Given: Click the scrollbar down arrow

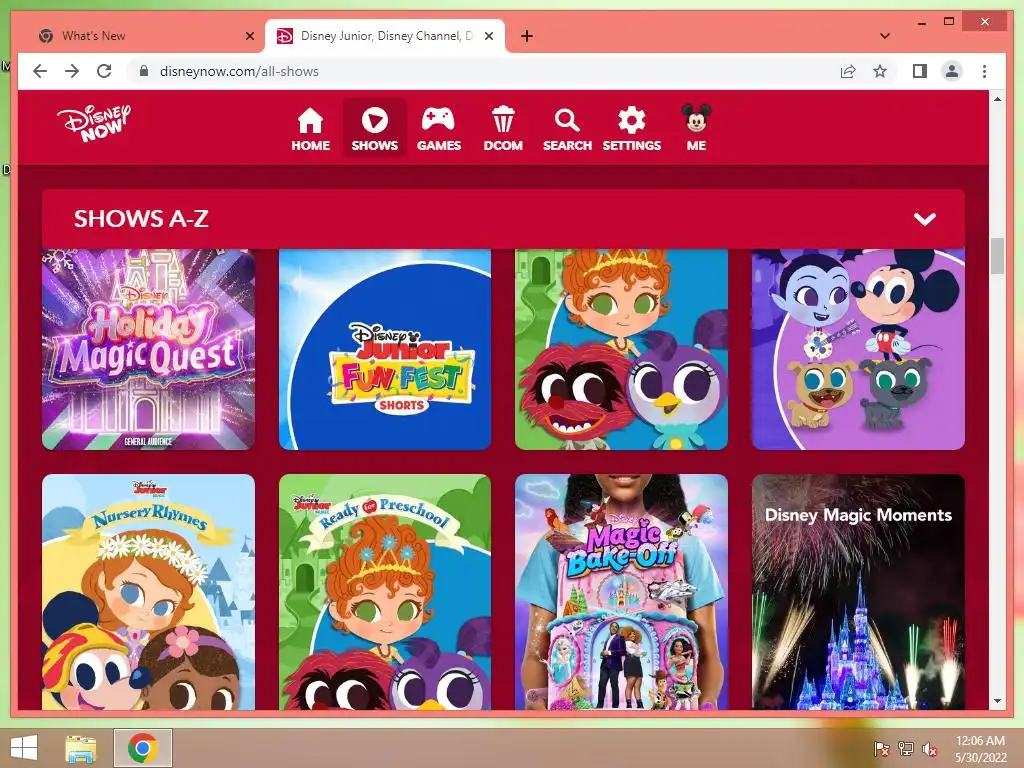Looking at the screenshot, I should [997, 701].
